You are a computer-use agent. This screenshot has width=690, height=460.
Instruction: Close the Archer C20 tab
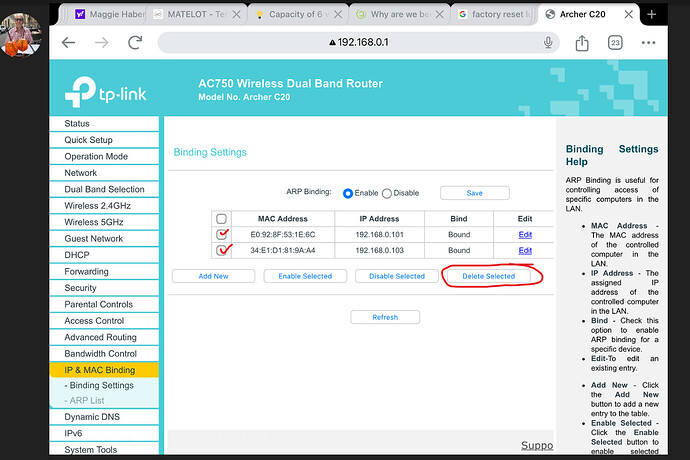[x=629, y=14]
